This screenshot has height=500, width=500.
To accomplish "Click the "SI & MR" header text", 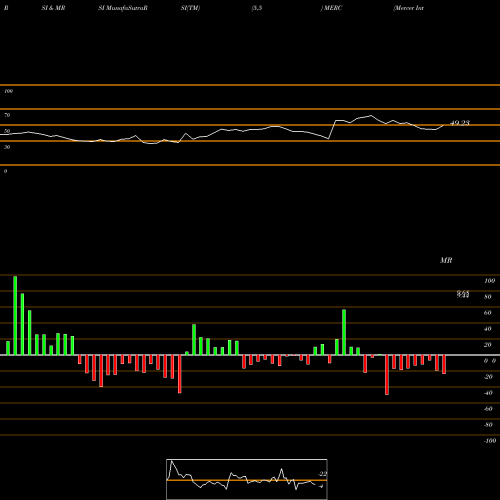I will tap(53, 8).
